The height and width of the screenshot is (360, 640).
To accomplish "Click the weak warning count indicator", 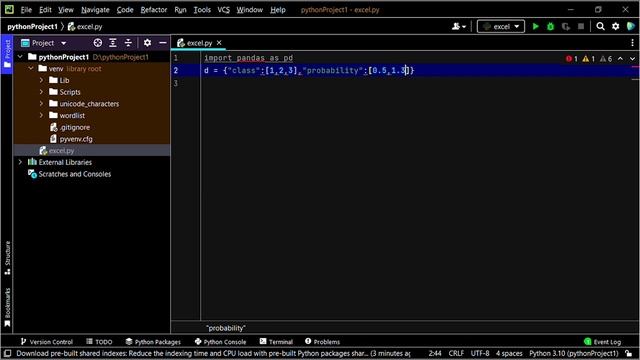I will coord(606,59).
